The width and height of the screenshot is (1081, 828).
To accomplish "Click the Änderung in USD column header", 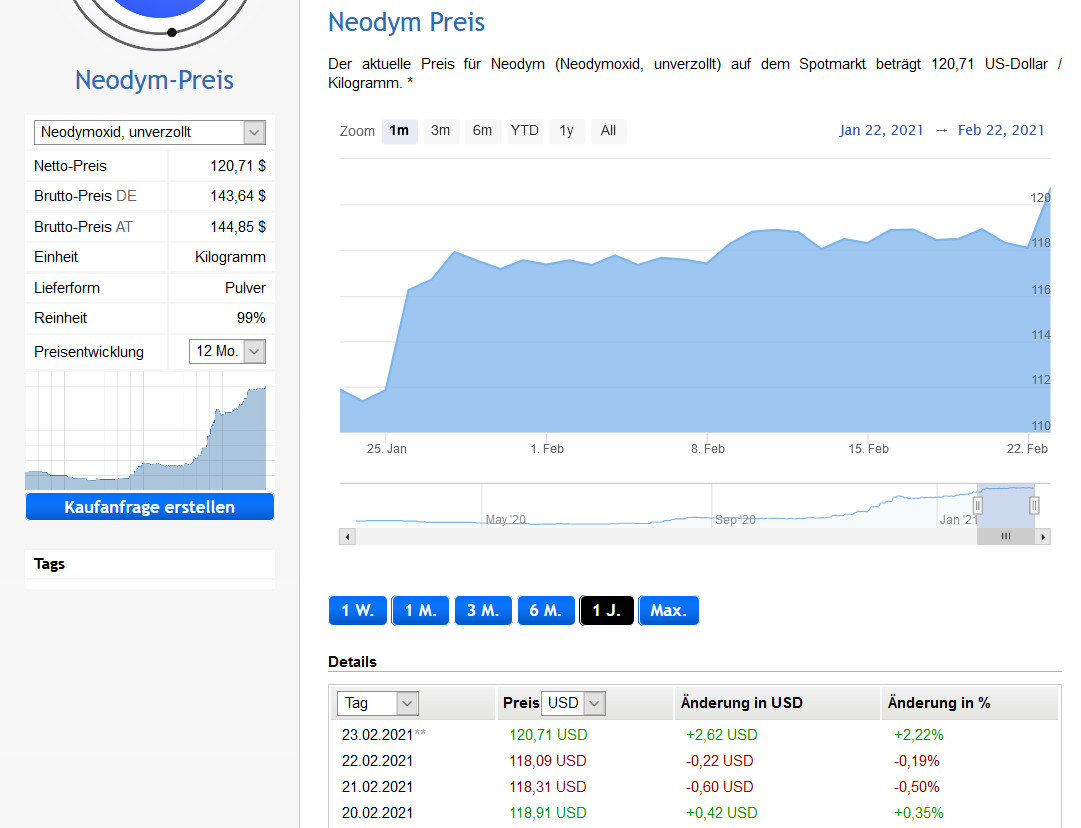I will [742, 703].
